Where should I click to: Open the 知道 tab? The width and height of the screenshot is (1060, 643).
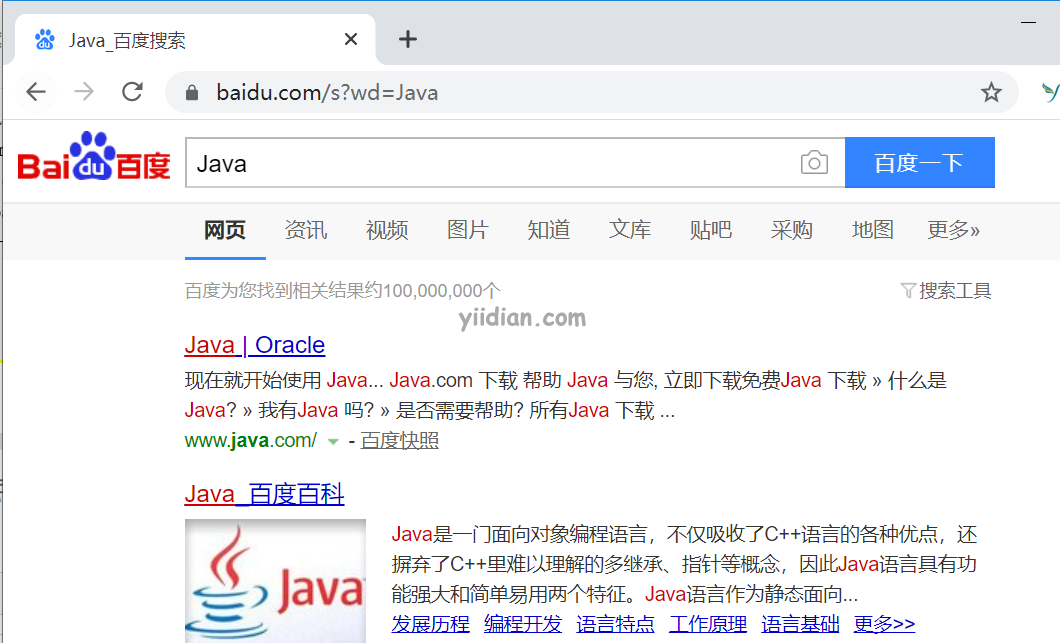point(548,230)
